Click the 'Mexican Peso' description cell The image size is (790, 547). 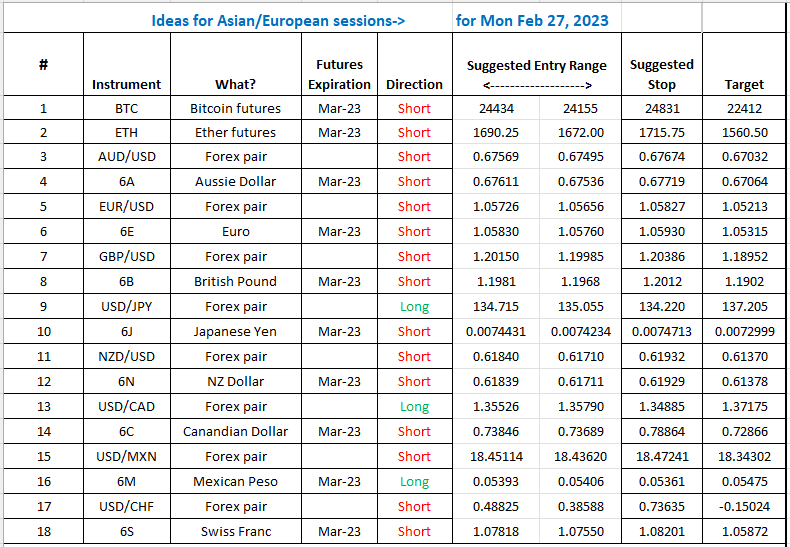235,482
